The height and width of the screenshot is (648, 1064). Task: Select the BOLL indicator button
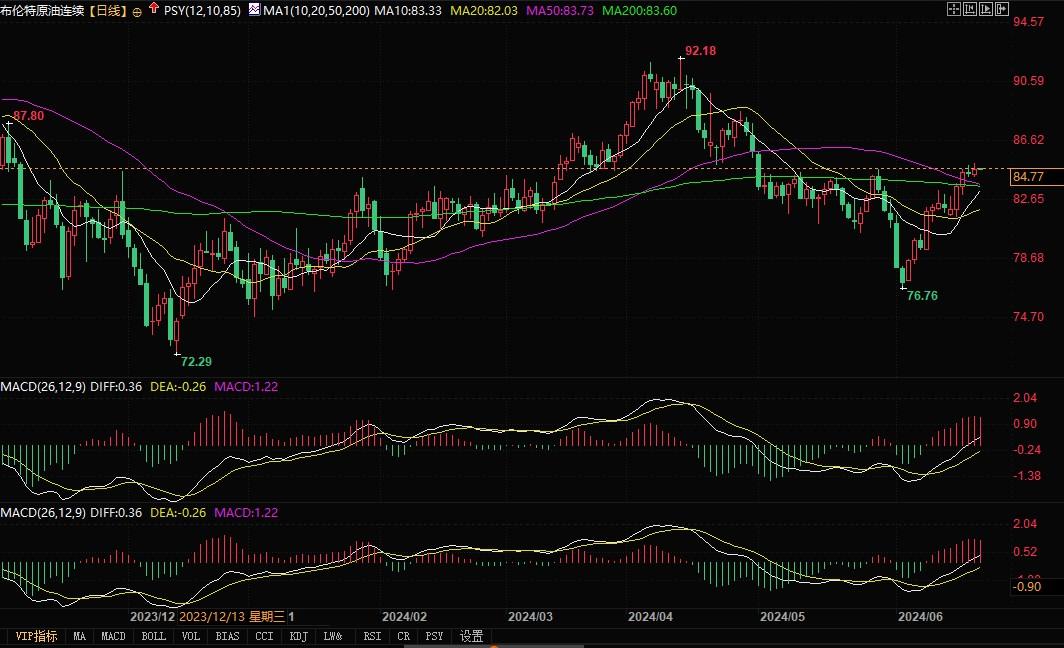click(x=155, y=636)
